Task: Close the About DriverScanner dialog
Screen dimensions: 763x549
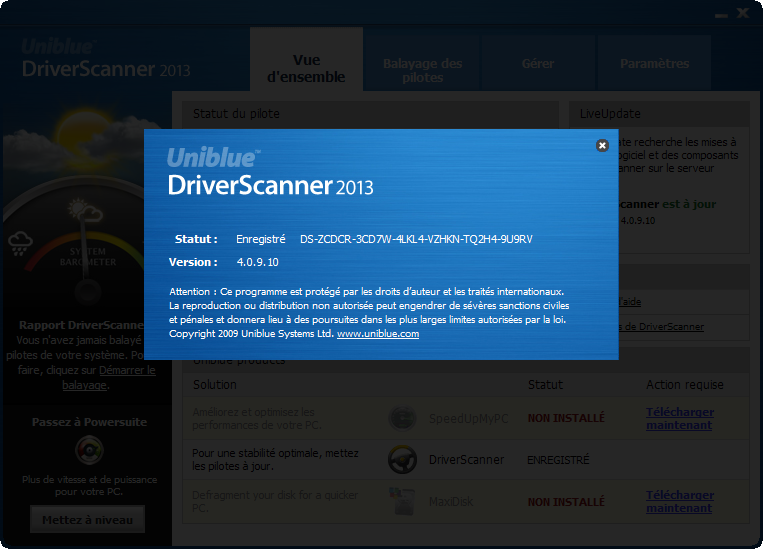Action: click(x=602, y=145)
